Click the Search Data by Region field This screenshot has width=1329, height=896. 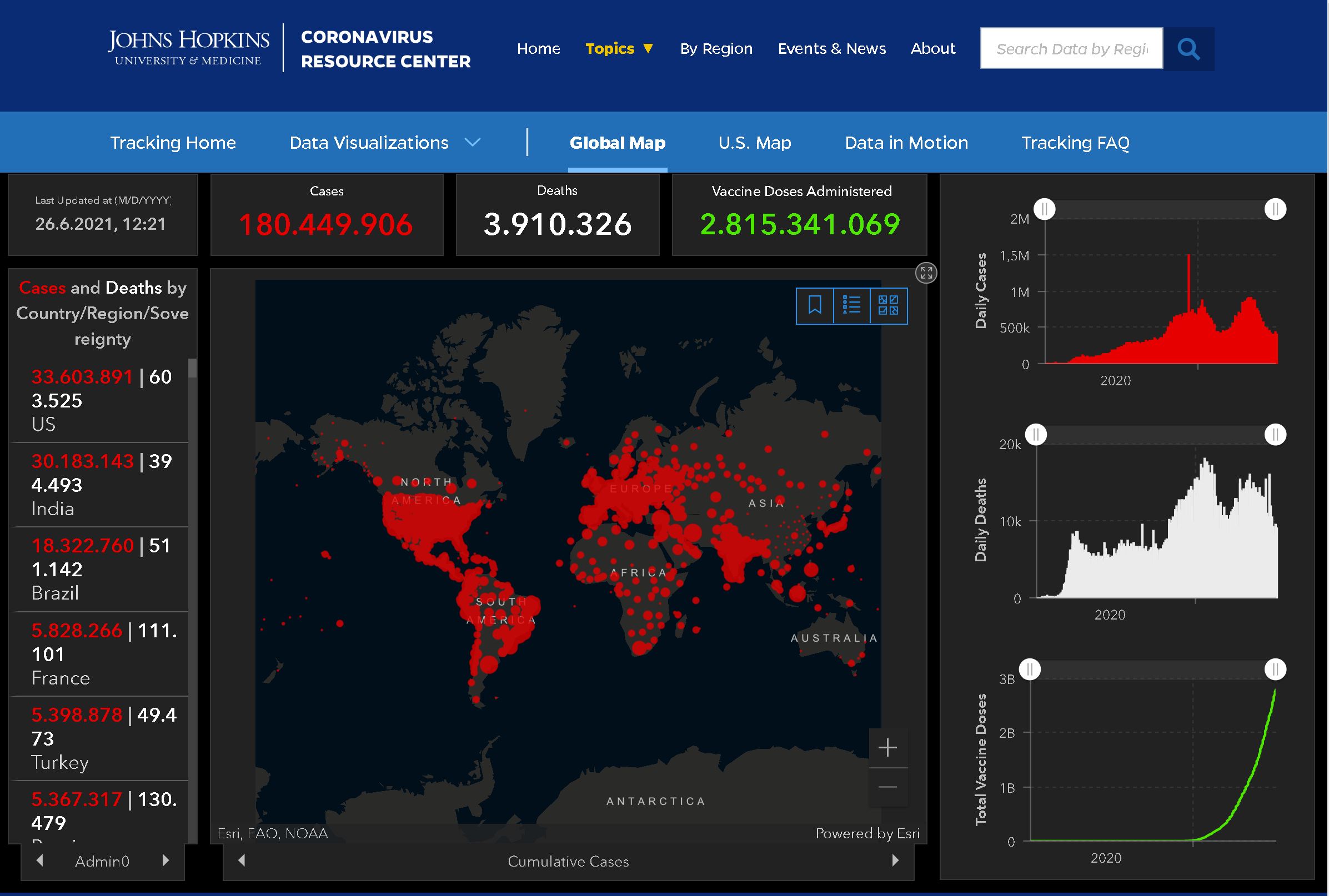pyautogui.click(x=1071, y=48)
